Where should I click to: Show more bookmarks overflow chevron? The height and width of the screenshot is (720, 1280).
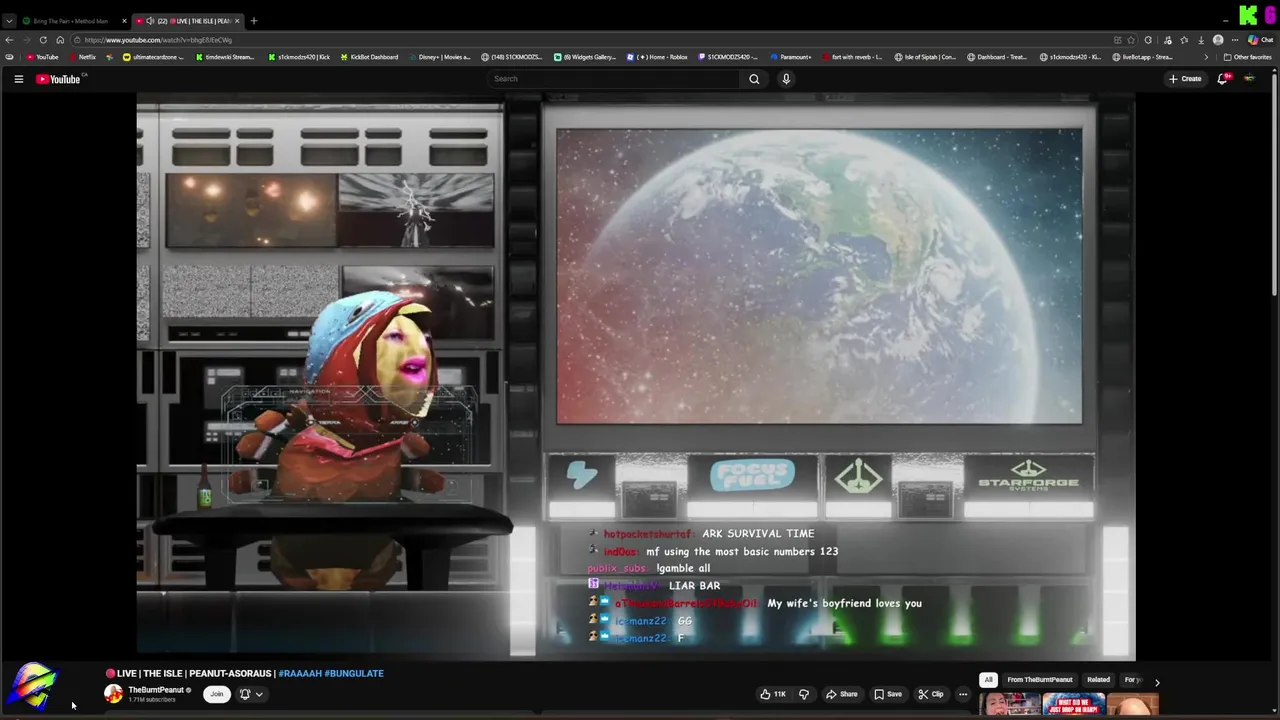(1206, 57)
